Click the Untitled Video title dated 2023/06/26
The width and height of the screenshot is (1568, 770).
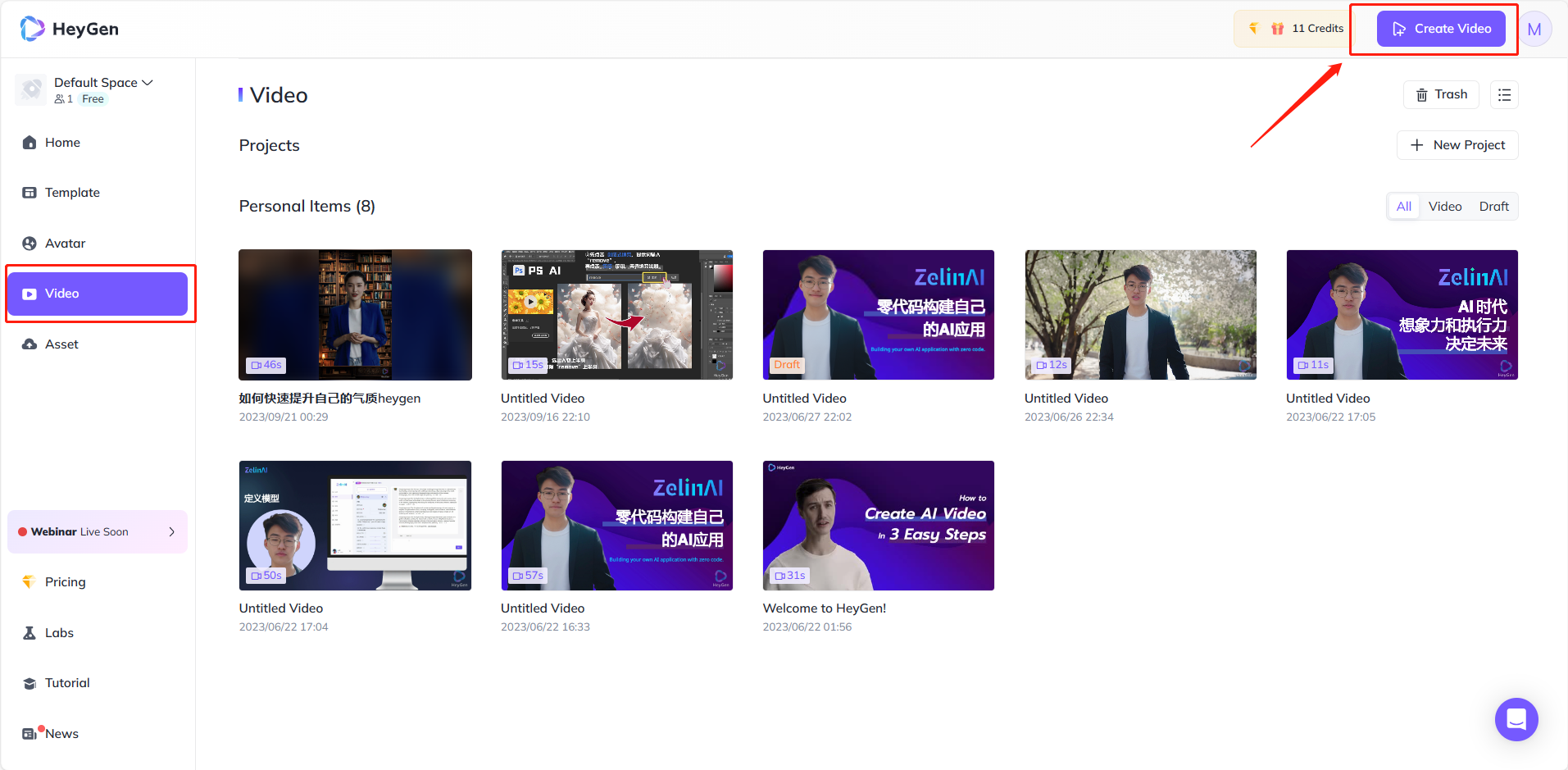coord(1066,399)
